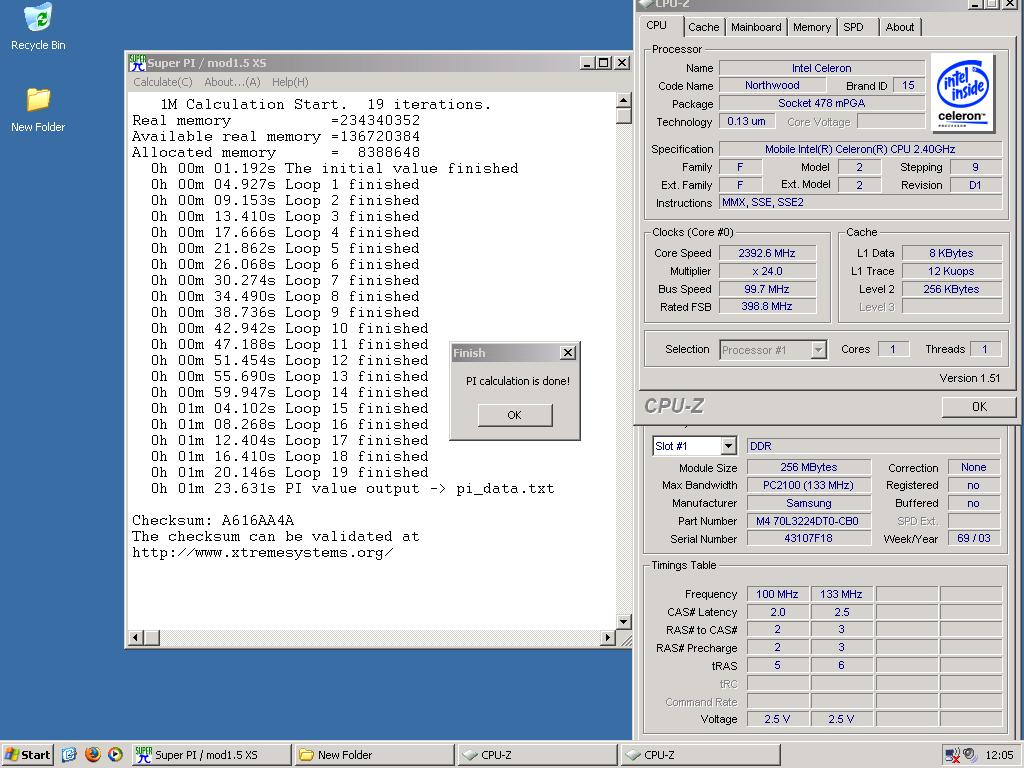This screenshot has height=768, width=1024.
Task: Click the Part Number M4 70L3224DT0-CB0
Action: click(808, 521)
